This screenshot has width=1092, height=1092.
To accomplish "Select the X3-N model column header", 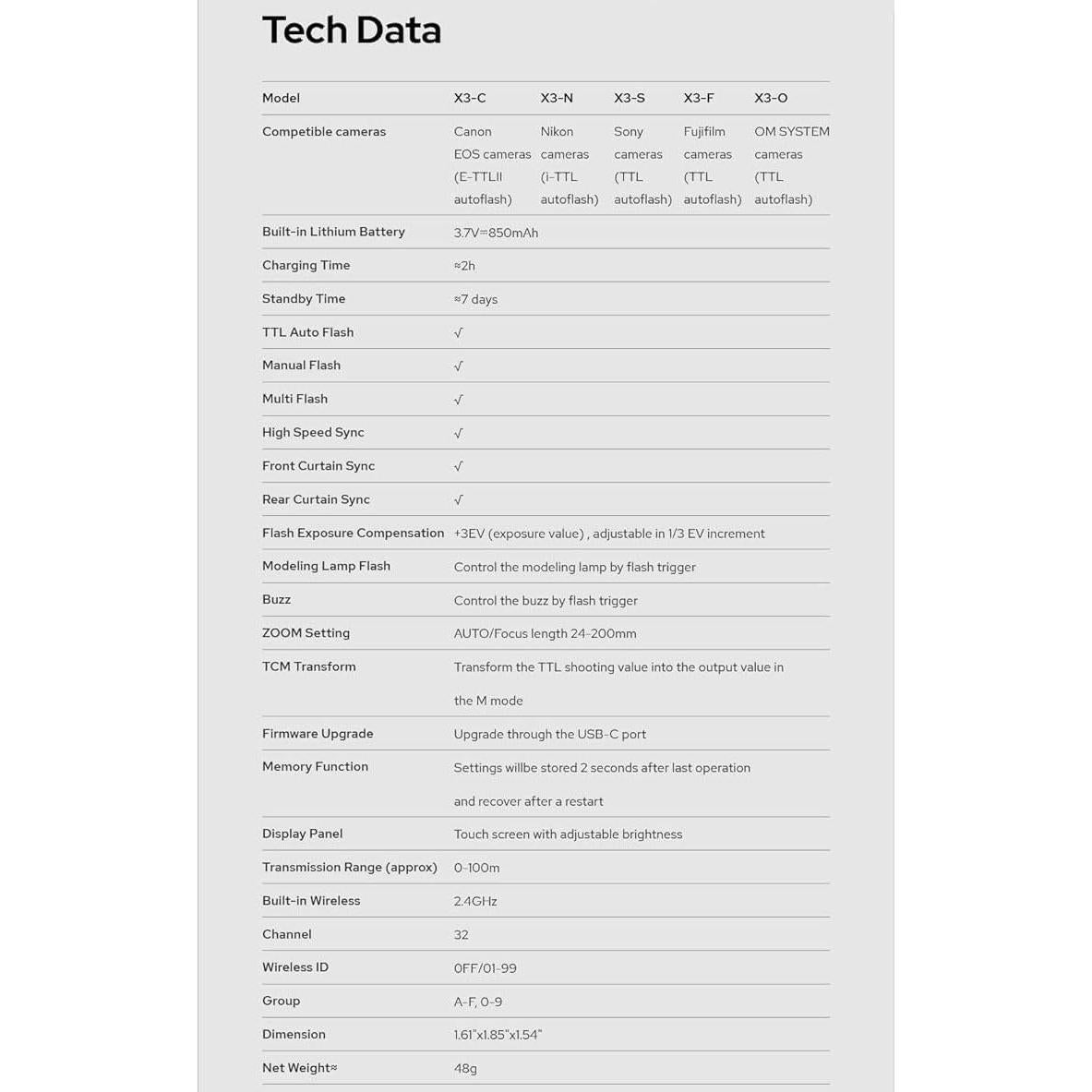I will (x=557, y=98).
